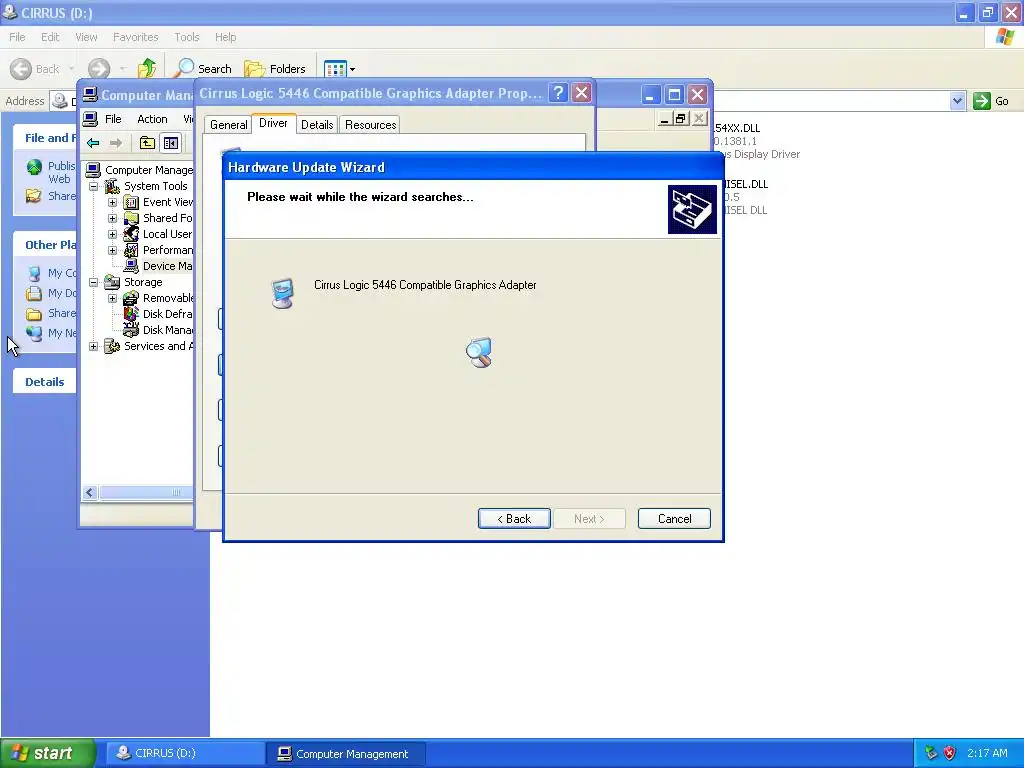Image resolution: width=1024 pixels, height=768 pixels.
Task: Click the help question mark in properties title bar
Action: click(558, 93)
